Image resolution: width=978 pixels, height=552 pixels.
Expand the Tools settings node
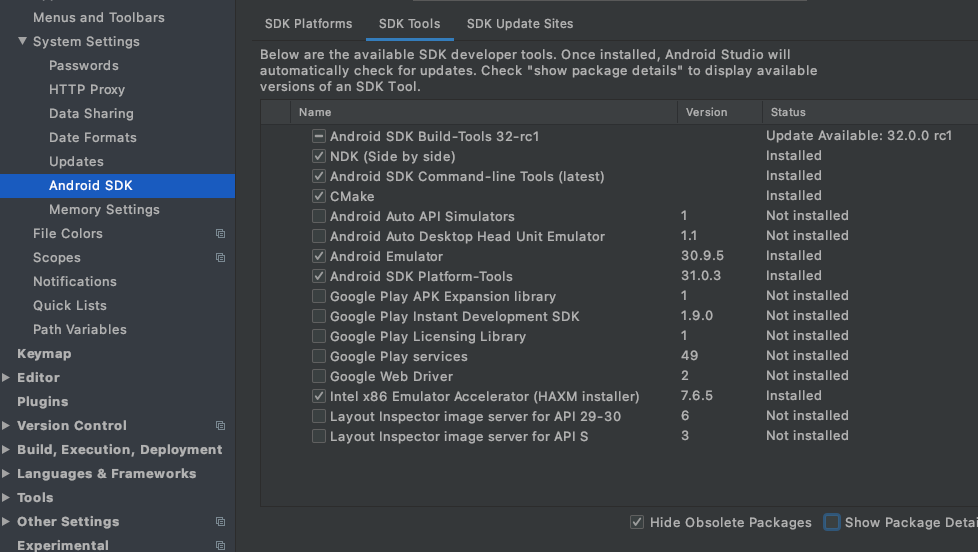pos(6,498)
